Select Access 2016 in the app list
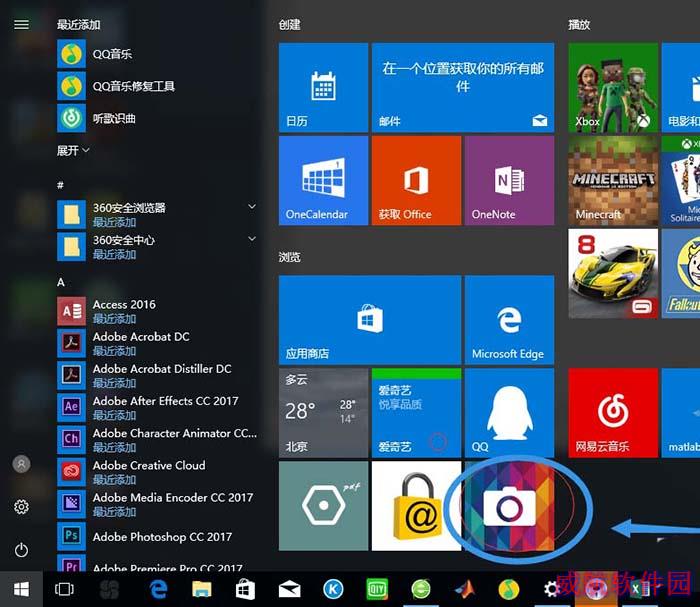The image size is (700, 607). point(157,311)
